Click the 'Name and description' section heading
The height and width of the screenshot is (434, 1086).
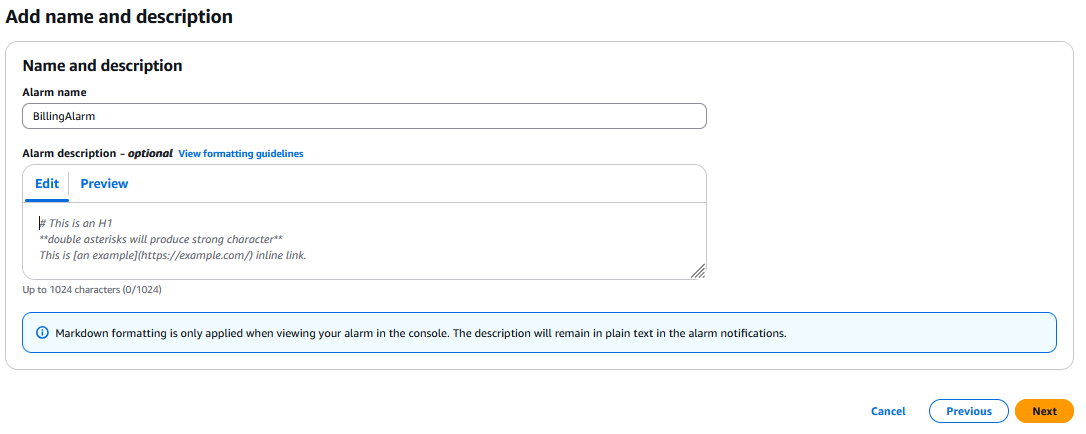(x=102, y=66)
